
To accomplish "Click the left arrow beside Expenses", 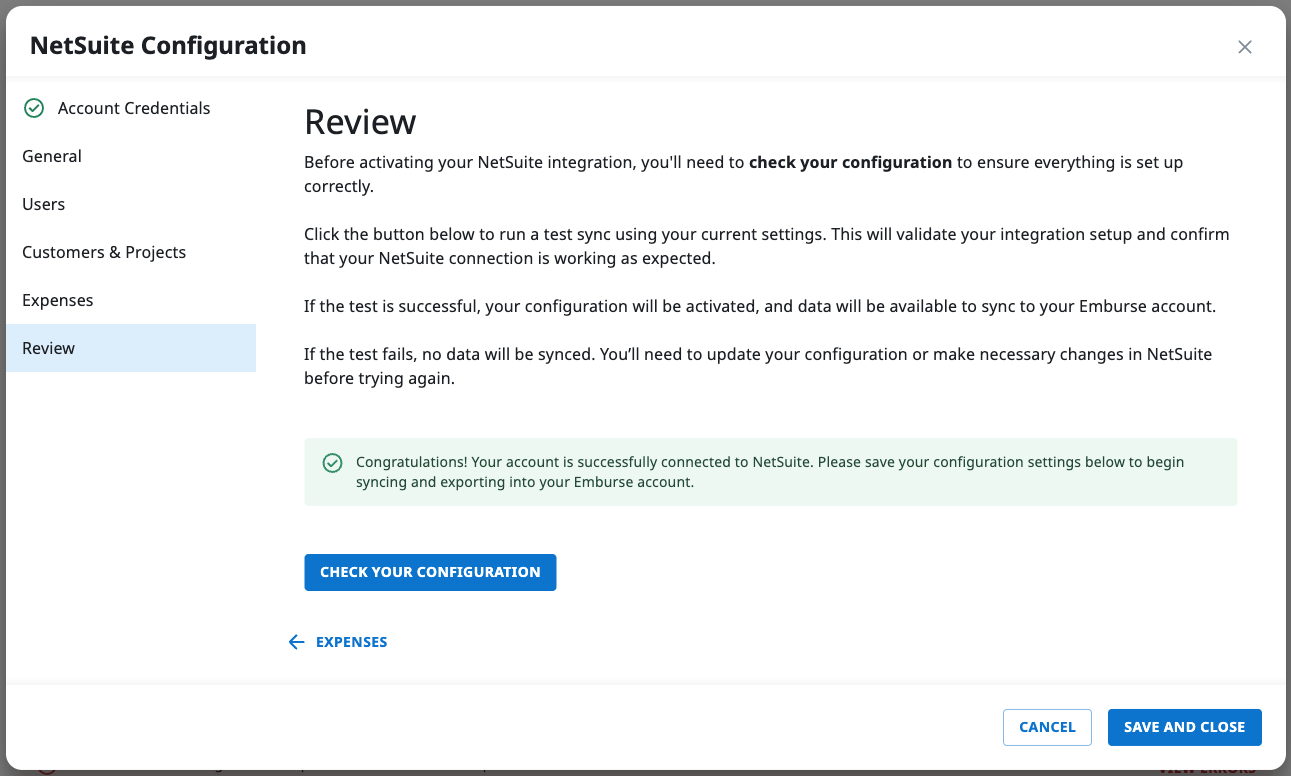I will tap(296, 642).
